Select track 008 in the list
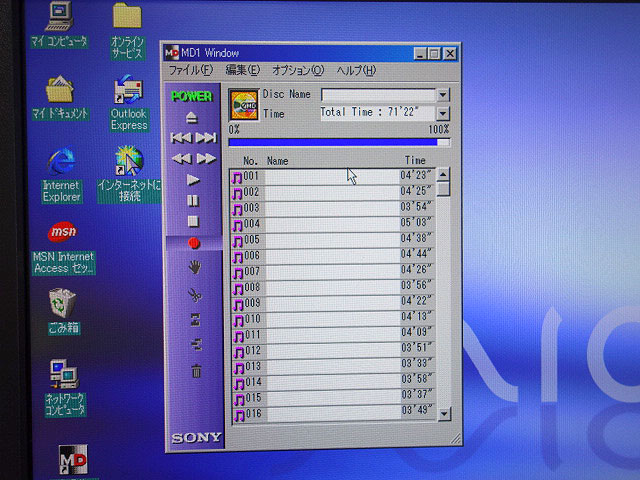 pos(333,287)
